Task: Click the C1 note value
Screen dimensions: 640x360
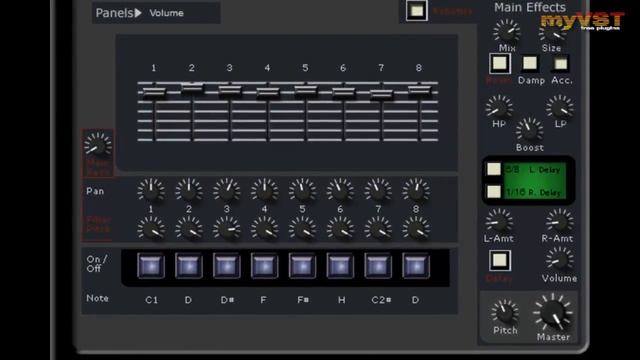Action: pyautogui.click(x=151, y=300)
